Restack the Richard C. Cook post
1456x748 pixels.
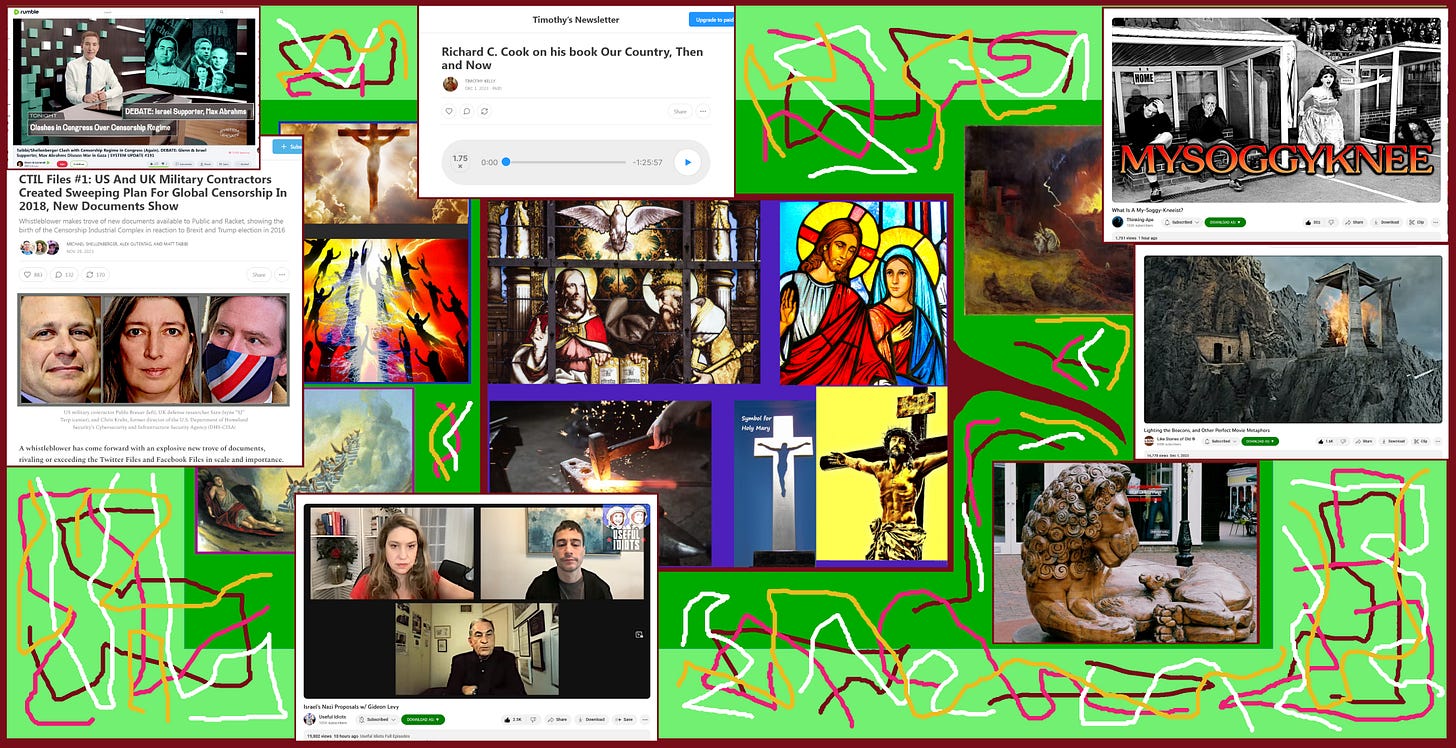point(484,111)
